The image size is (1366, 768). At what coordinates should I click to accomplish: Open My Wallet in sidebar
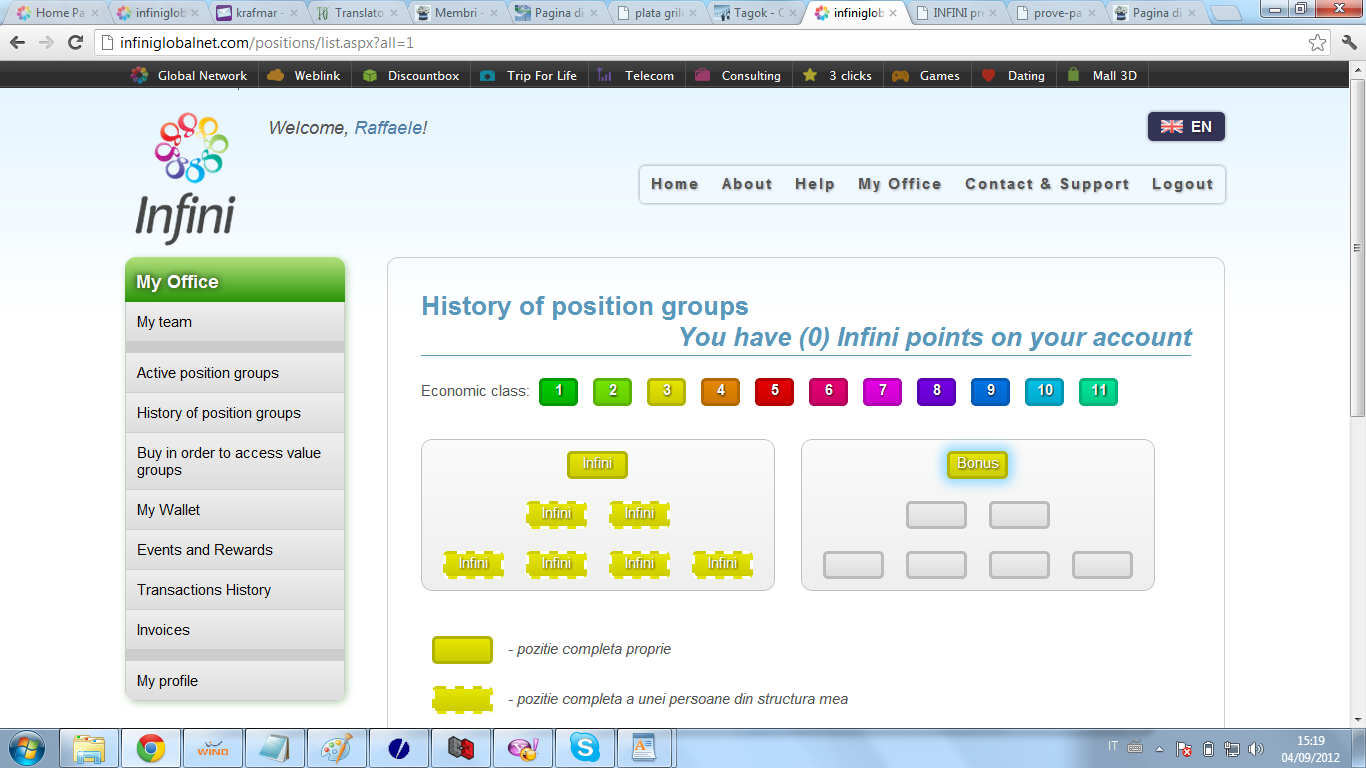(x=168, y=510)
